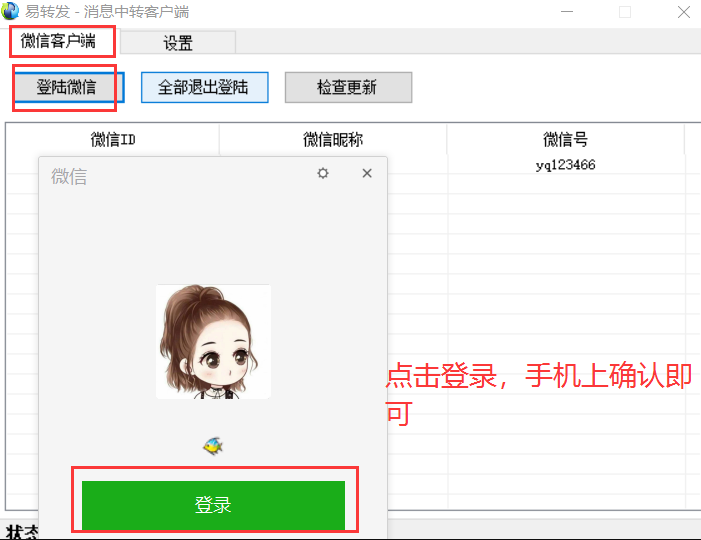Click 检查更新 to check for updates
Screen dimensions: 701x540
coord(348,87)
